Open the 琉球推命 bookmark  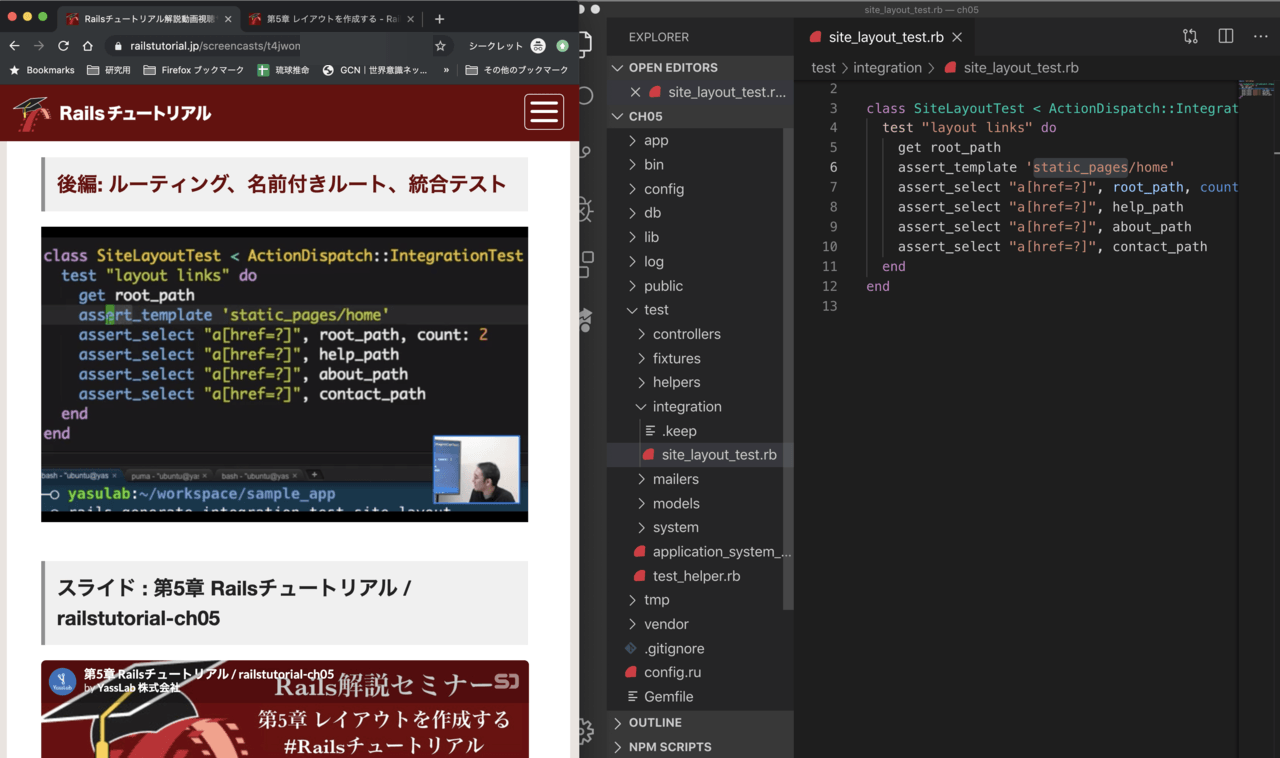click(x=283, y=70)
